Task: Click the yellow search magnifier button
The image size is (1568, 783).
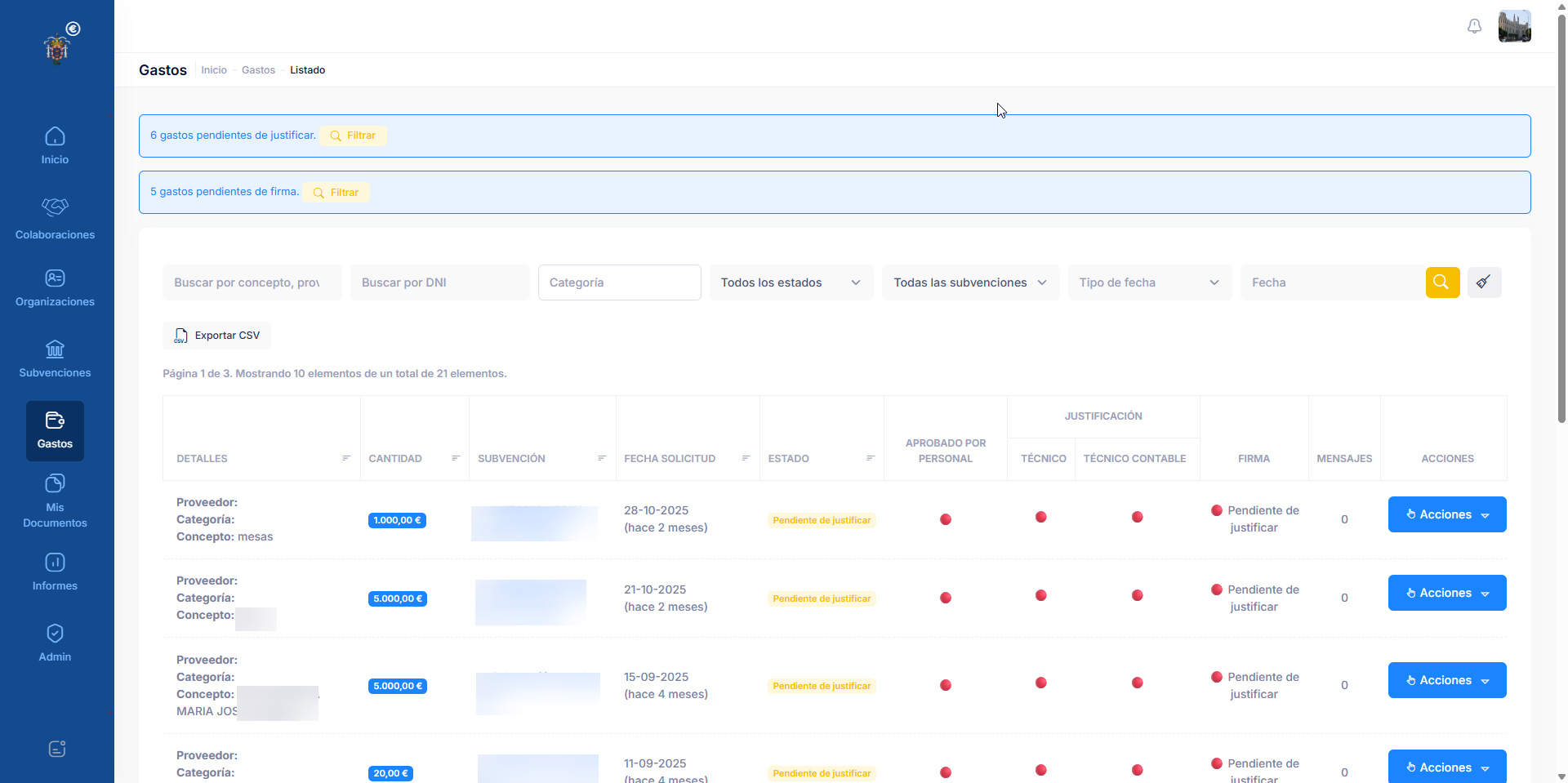Action: (x=1442, y=283)
